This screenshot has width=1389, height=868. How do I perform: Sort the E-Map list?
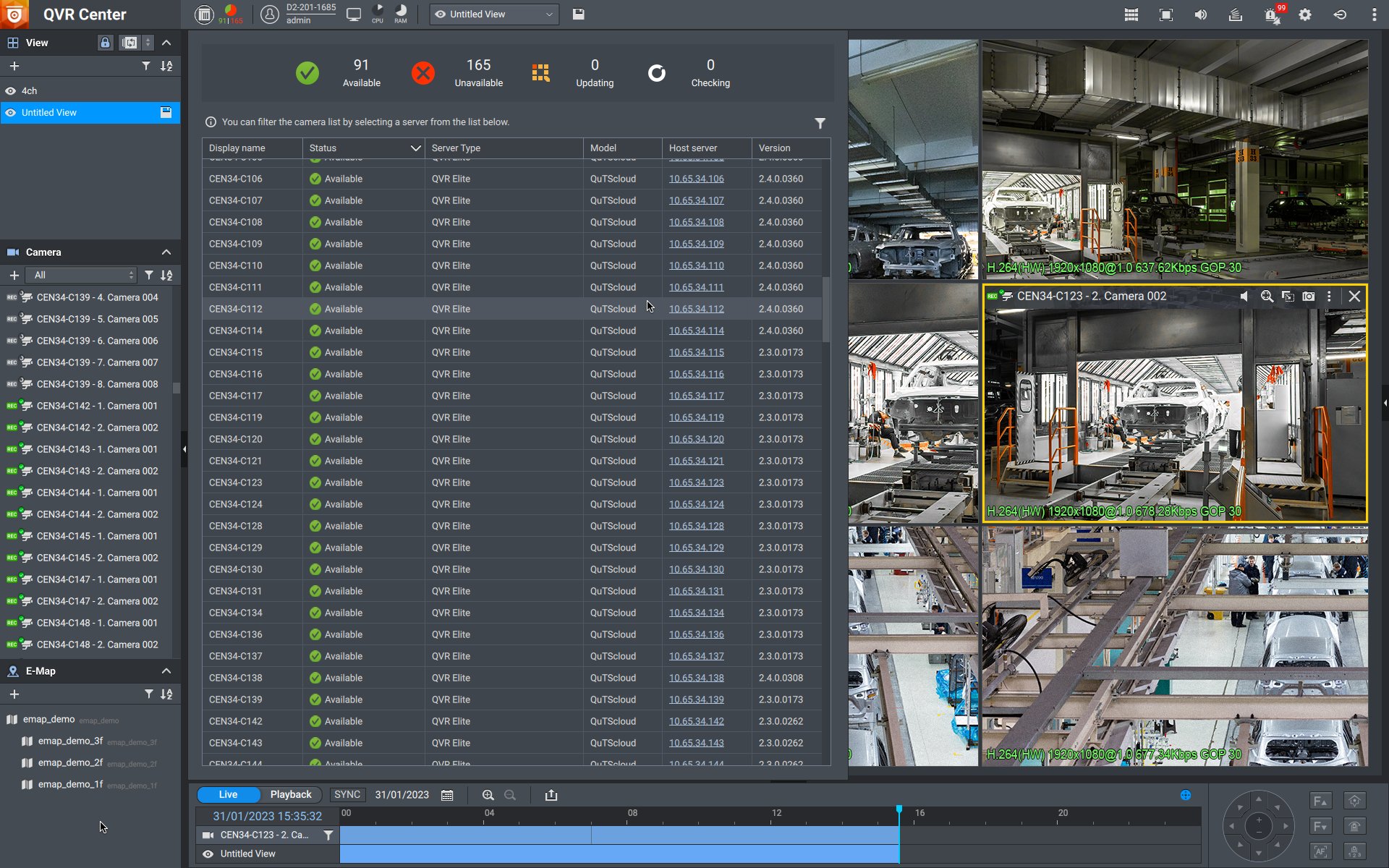[x=166, y=694]
